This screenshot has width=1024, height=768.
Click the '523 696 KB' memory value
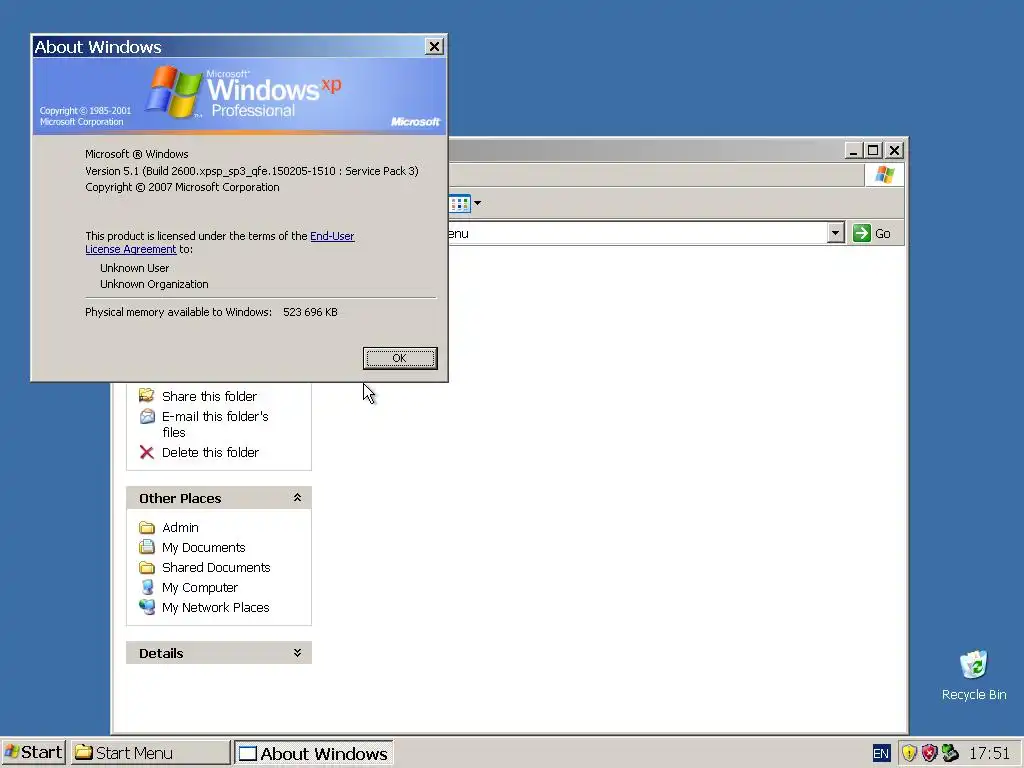(310, 312)
